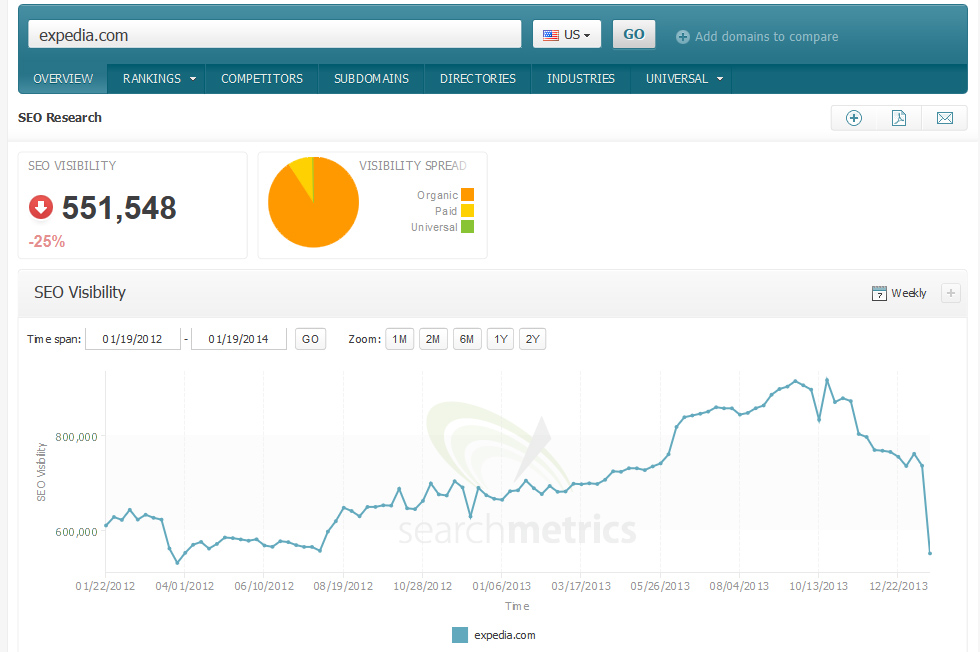Toggle the 1M zoom option

click(x=399, y=339)
